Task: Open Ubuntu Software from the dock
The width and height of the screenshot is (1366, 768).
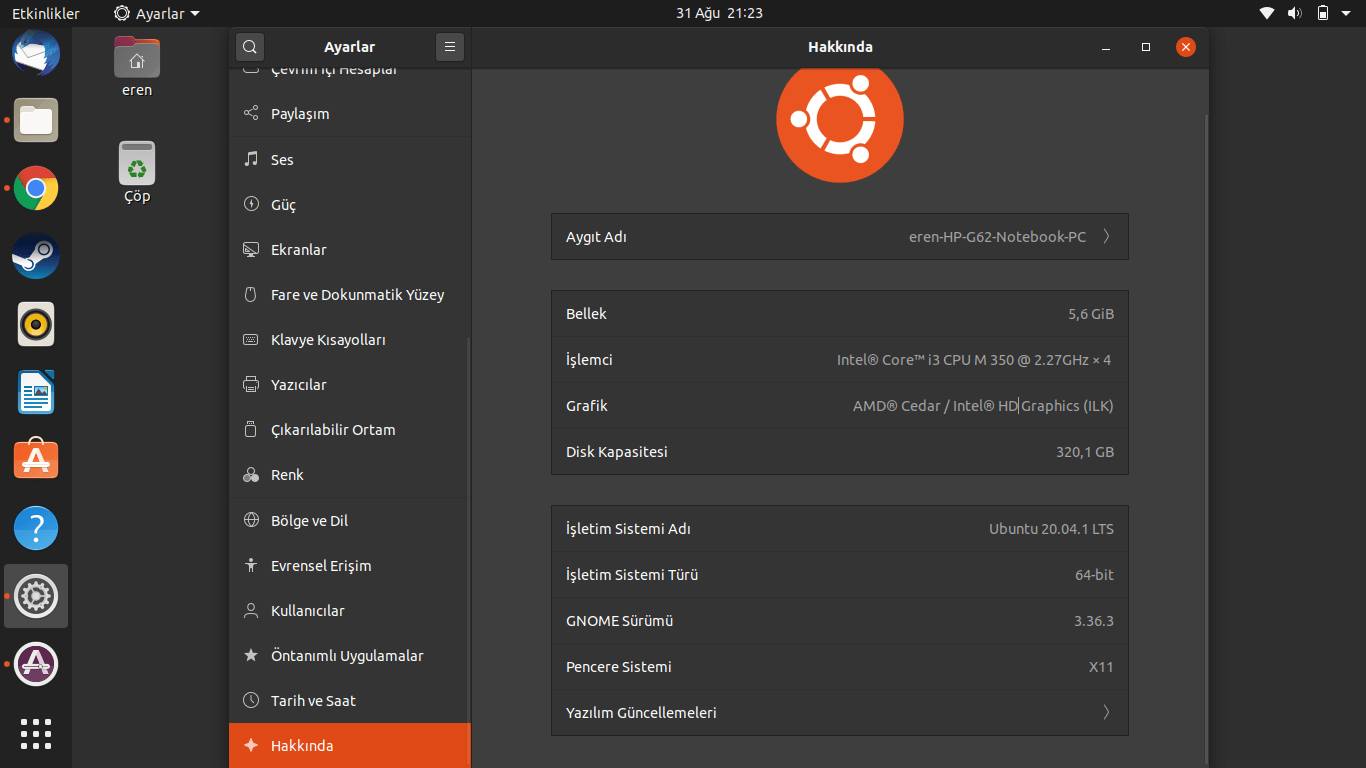Action: tap(36, 460)
